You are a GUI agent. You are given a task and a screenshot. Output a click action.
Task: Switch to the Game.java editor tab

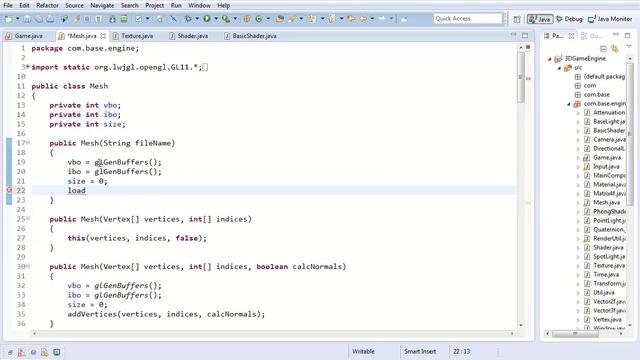(x=24, y=36)
